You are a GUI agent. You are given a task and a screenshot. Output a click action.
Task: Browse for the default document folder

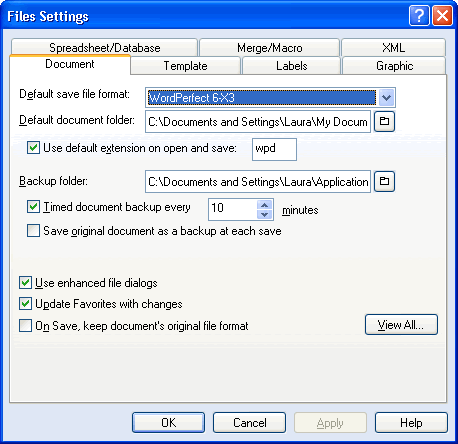point(384,121)
